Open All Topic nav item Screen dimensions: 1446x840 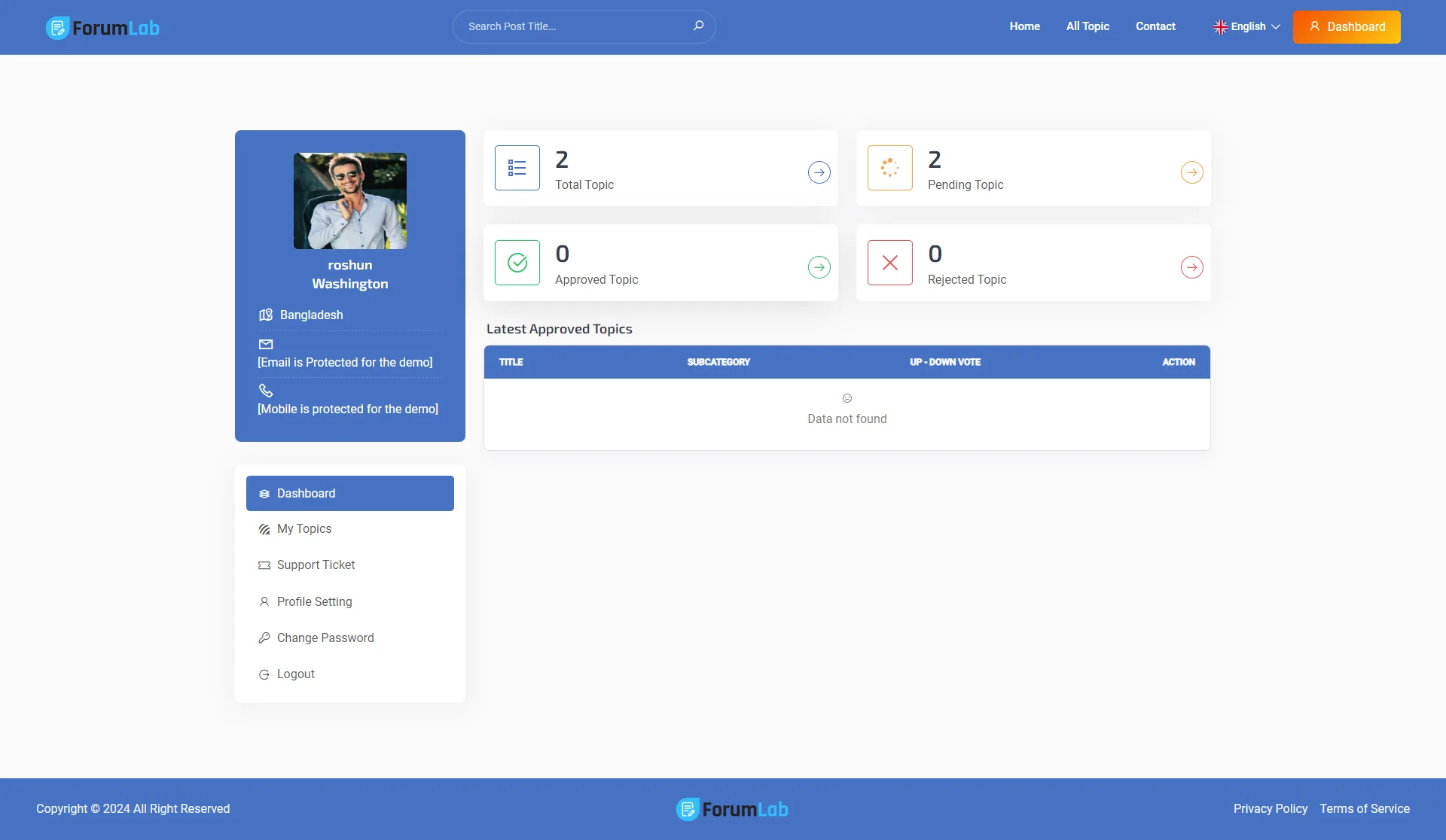click(x=1088, y=26)
